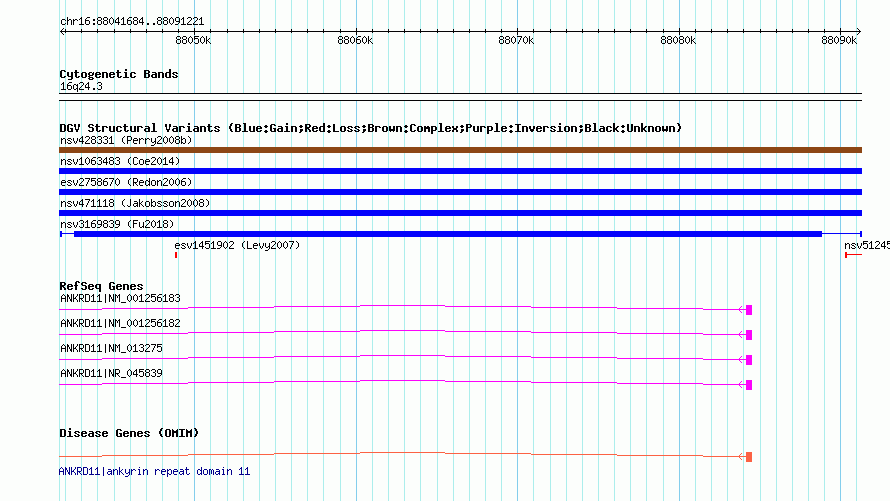Select the DGV Structural Variants track title

pyautogui.click(x=371, y=128)
